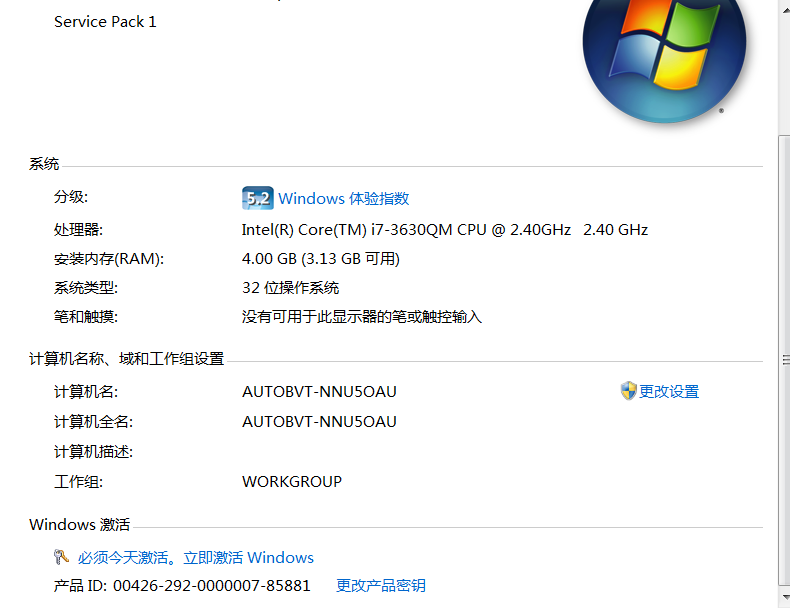Click the 工作组: label
Image resolution: width=790 pixels, height=608 pixels.
click(79, 482)
